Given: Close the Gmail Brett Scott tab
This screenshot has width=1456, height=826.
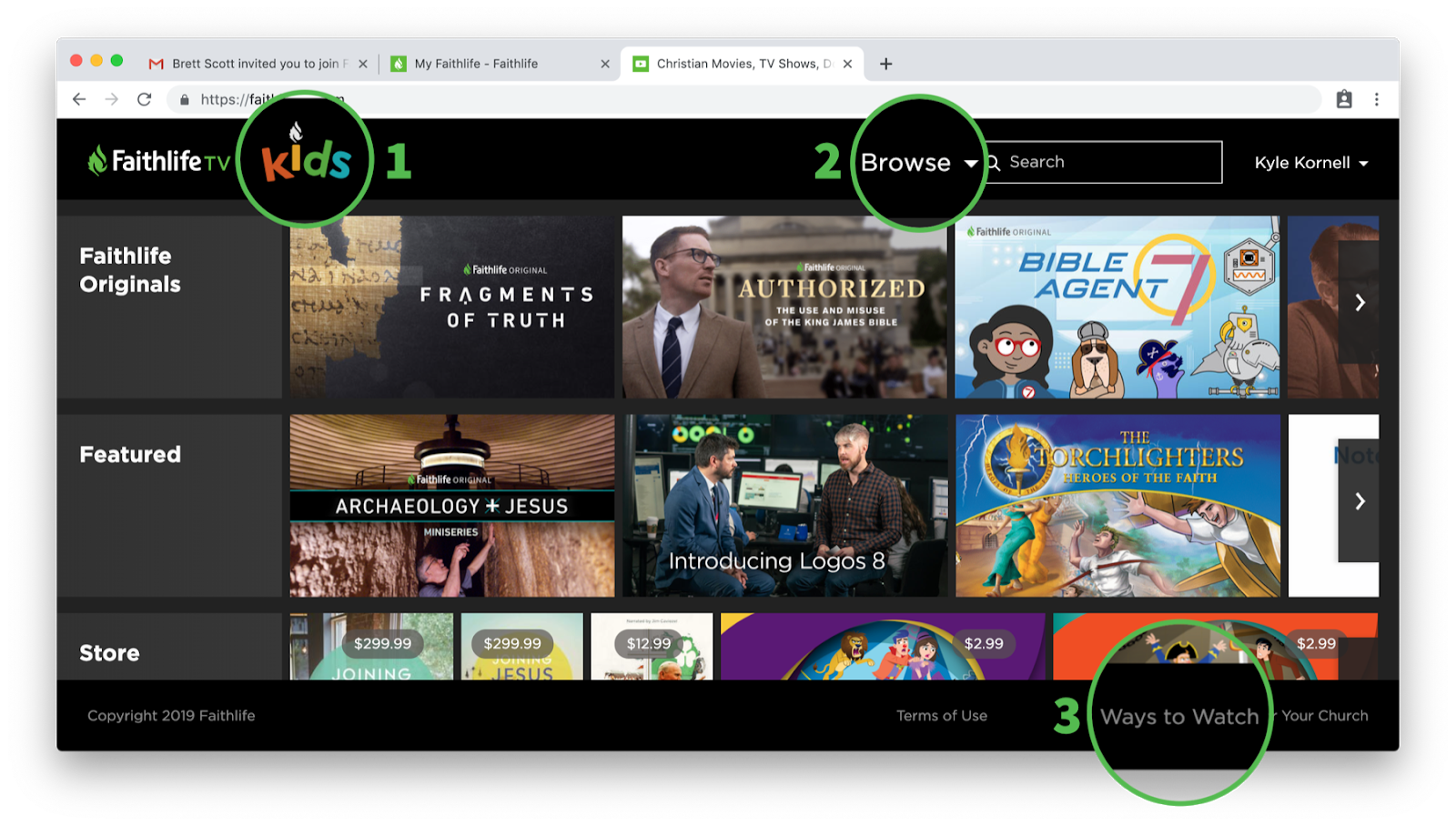Looking at the screenshot, I should click(363, 64).
